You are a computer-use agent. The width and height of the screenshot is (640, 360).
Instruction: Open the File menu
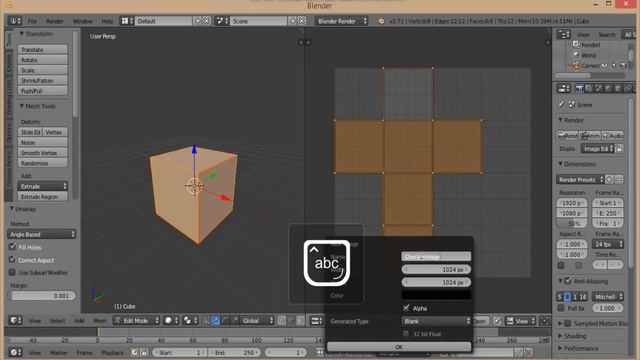32,21
